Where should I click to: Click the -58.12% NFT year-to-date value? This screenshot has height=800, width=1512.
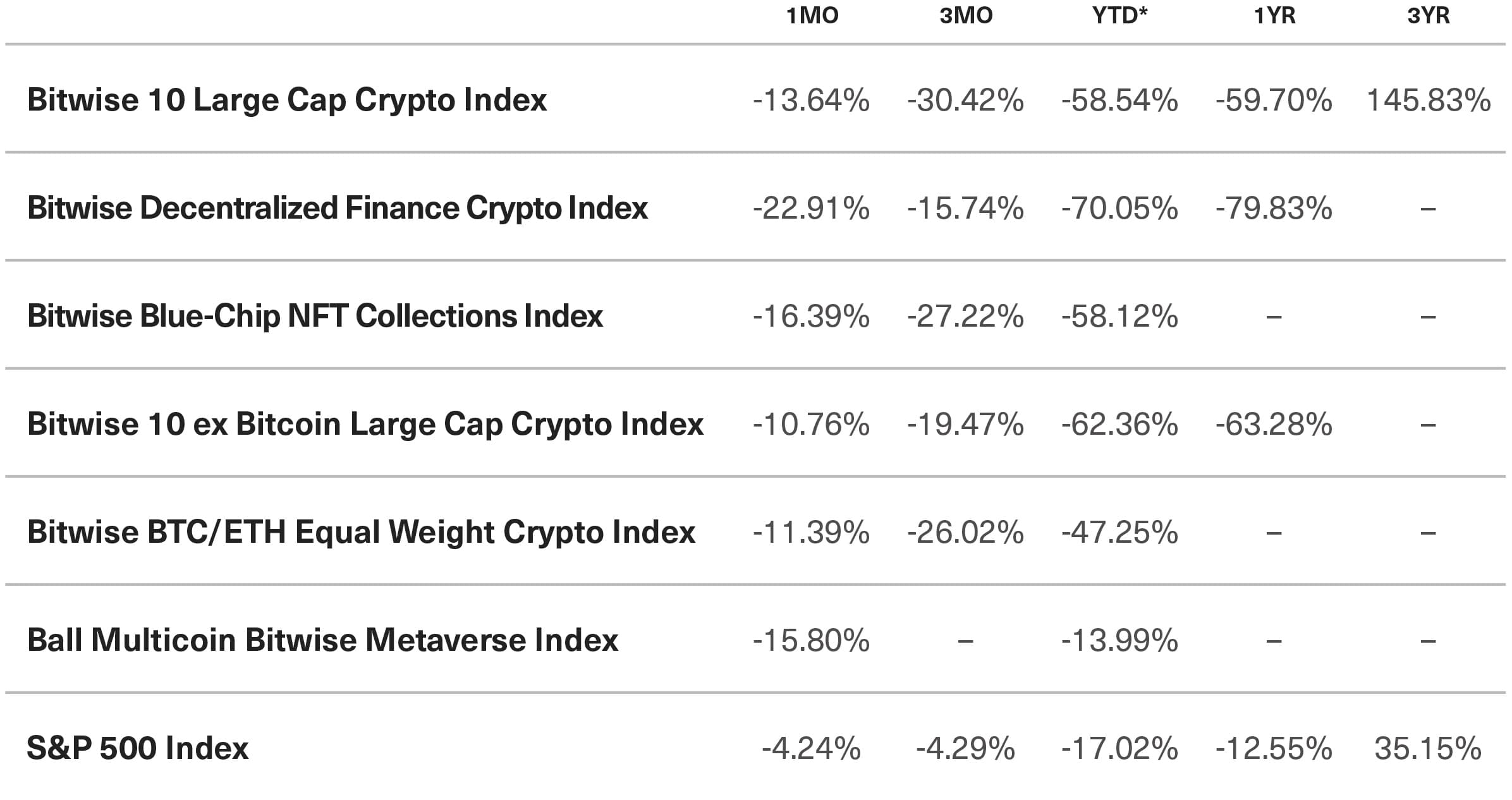pos(1119,317)
